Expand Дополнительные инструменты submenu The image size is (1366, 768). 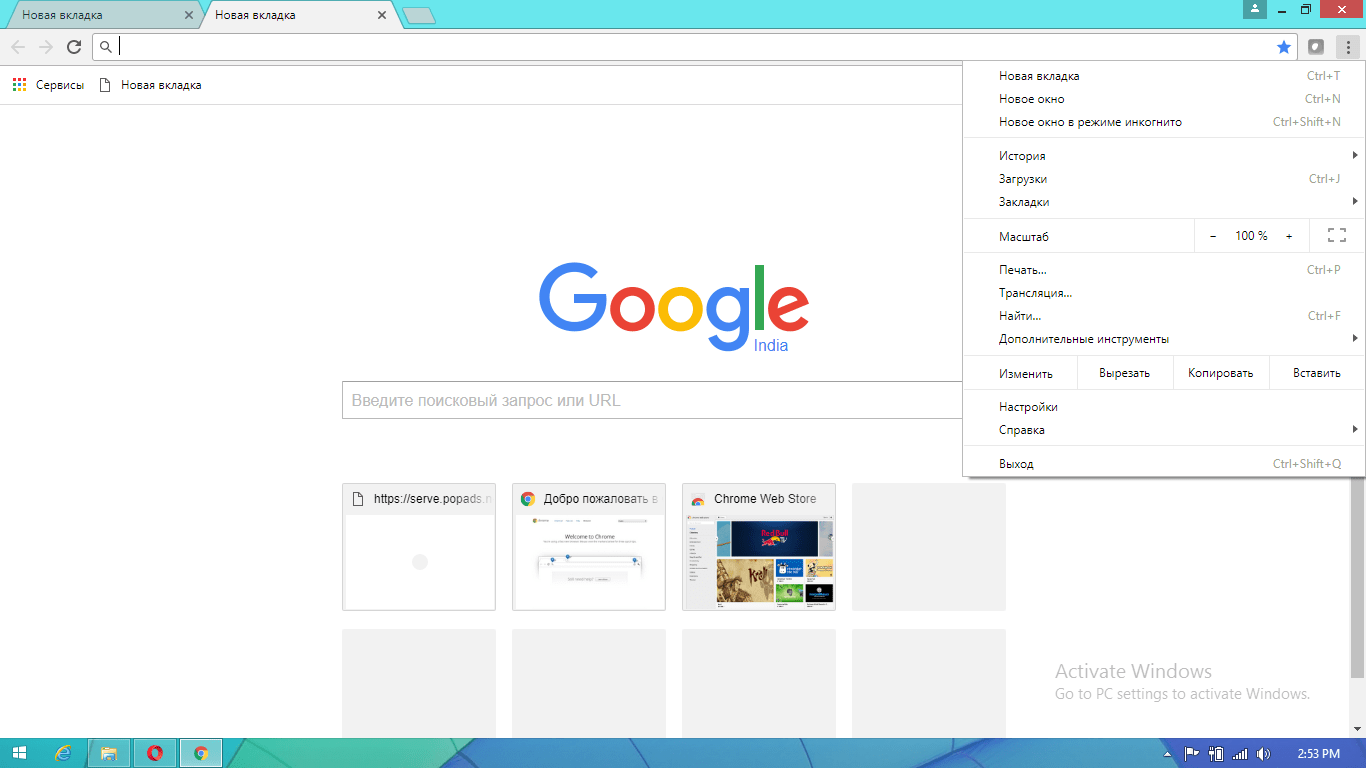click(x=1163, y=339)
